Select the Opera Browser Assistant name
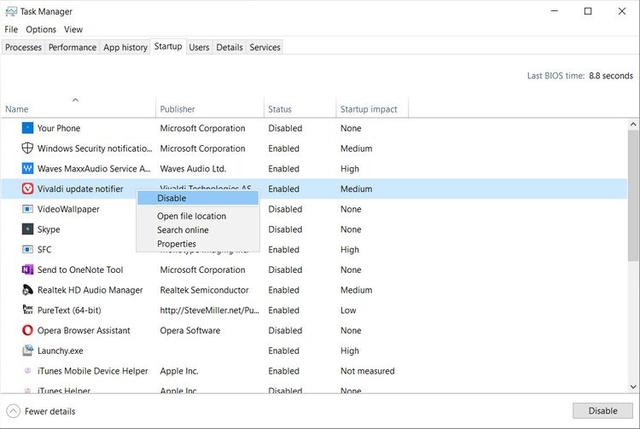Screen dimensions: 640x429 tap(84, 331)
